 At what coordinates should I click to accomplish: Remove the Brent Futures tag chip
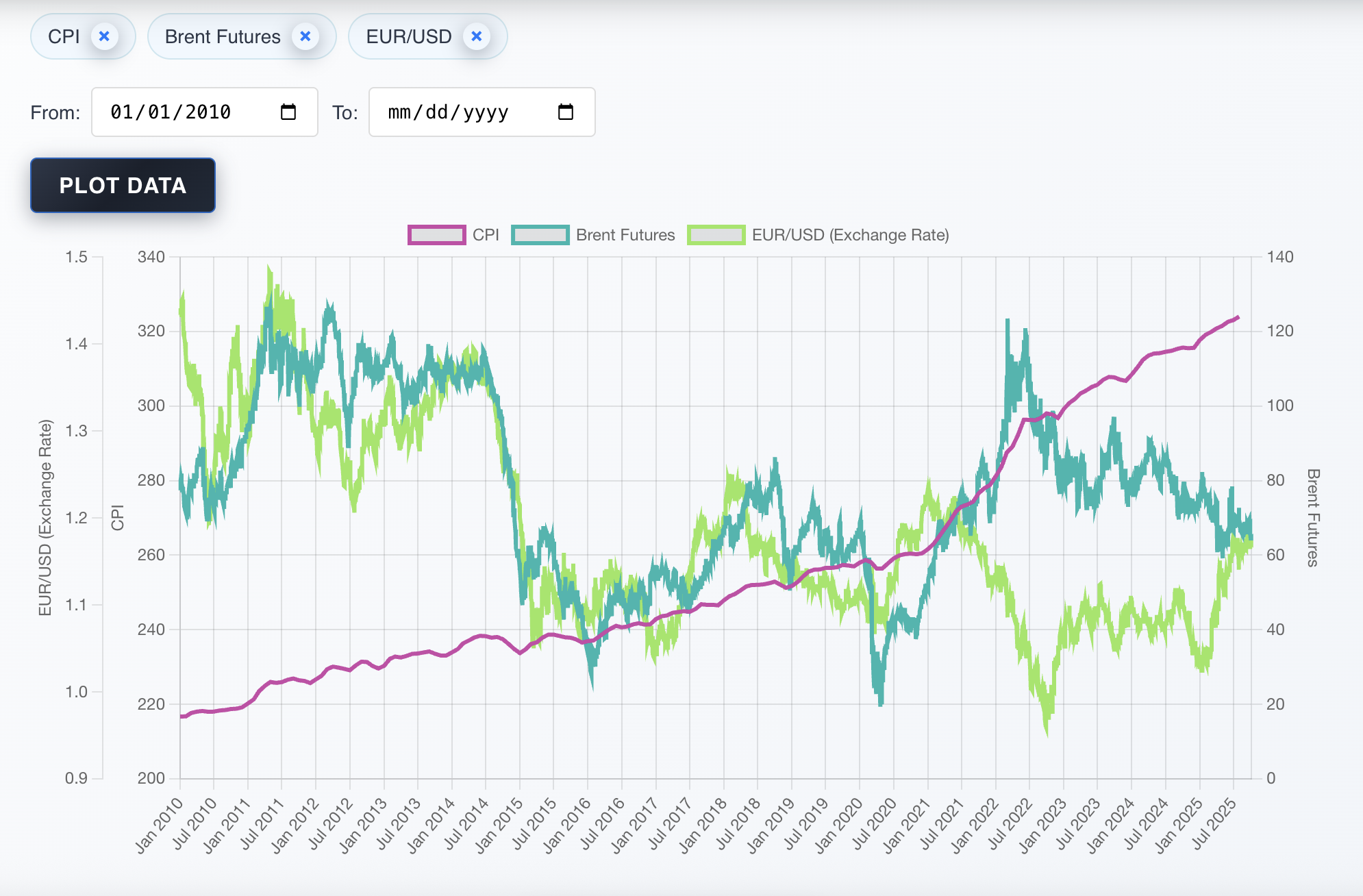click(x=305, y=36)
